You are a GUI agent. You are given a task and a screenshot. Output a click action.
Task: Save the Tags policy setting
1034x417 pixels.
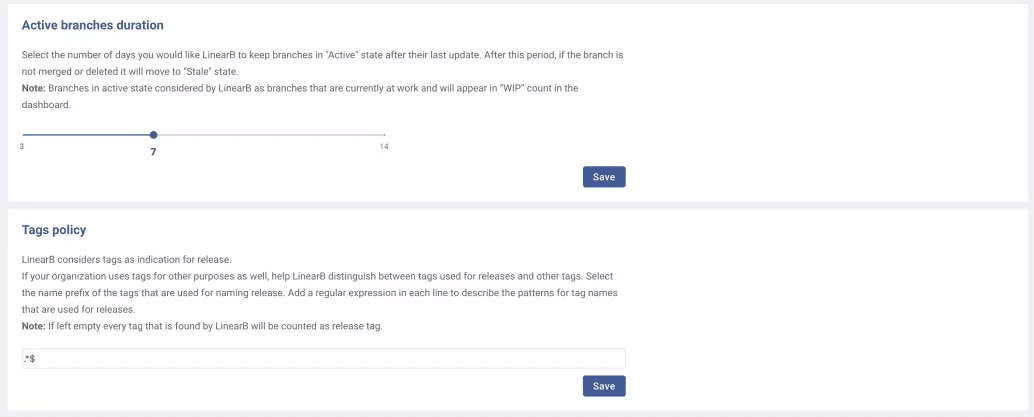click(604, 386)
